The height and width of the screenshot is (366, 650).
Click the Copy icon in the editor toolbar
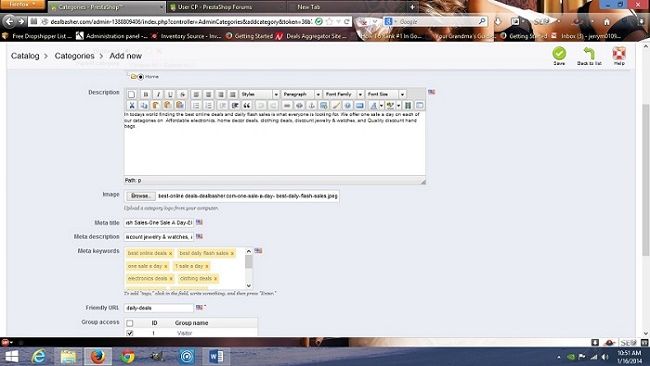(144, 105)
